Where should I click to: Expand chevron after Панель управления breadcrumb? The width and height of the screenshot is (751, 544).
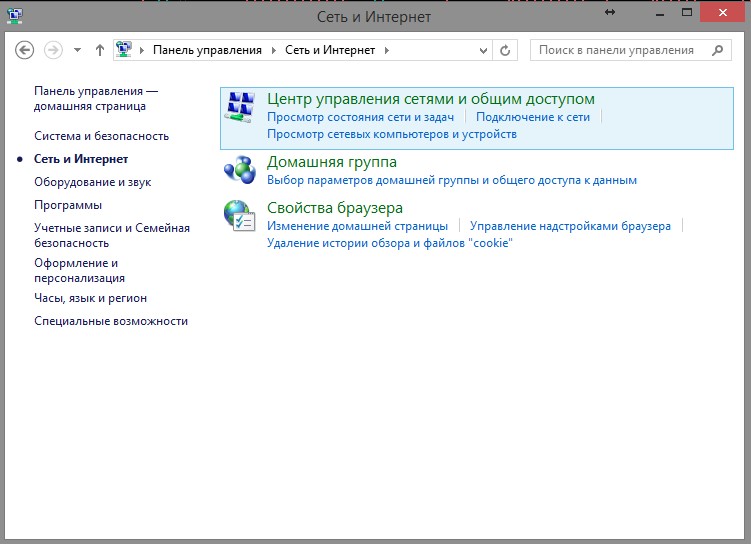click(x=273, y=50)
